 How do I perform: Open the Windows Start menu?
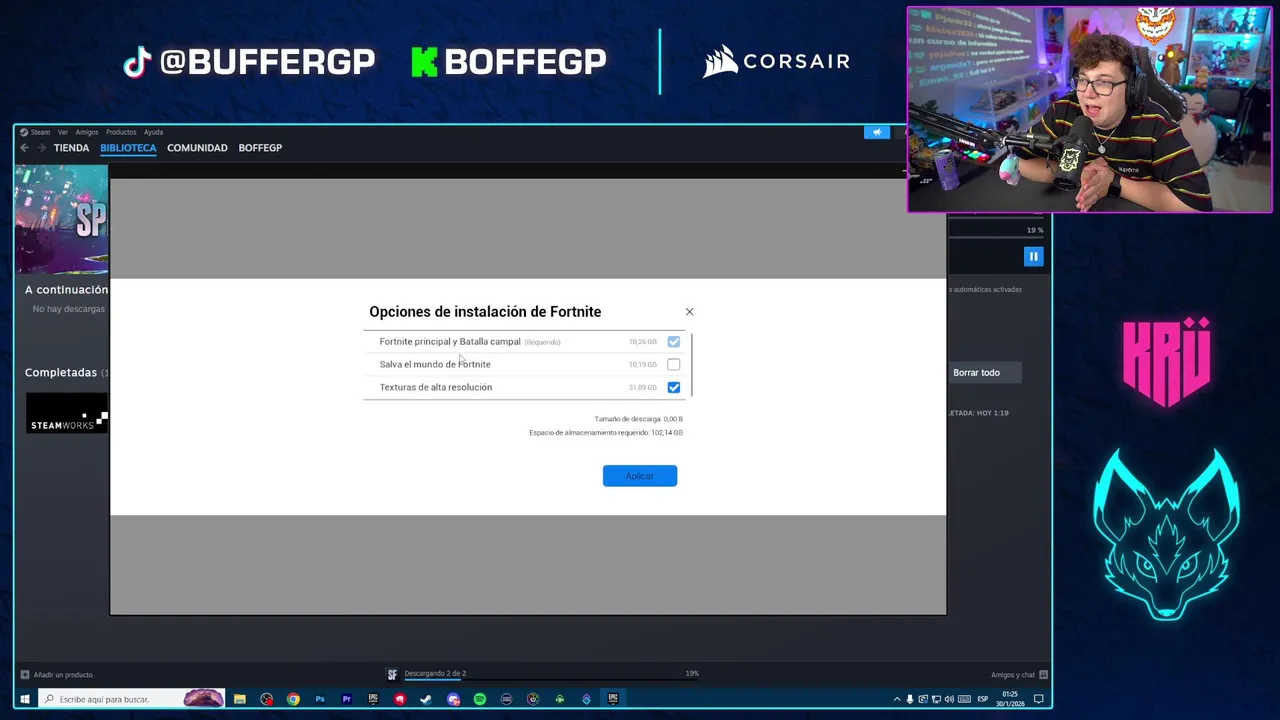24,699
